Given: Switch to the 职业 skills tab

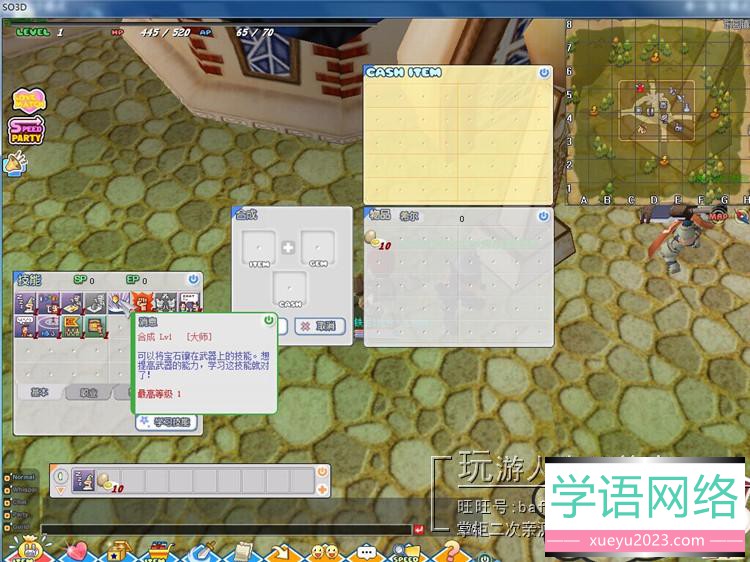Looking at the screenshot, I should (x=88, y=393).
